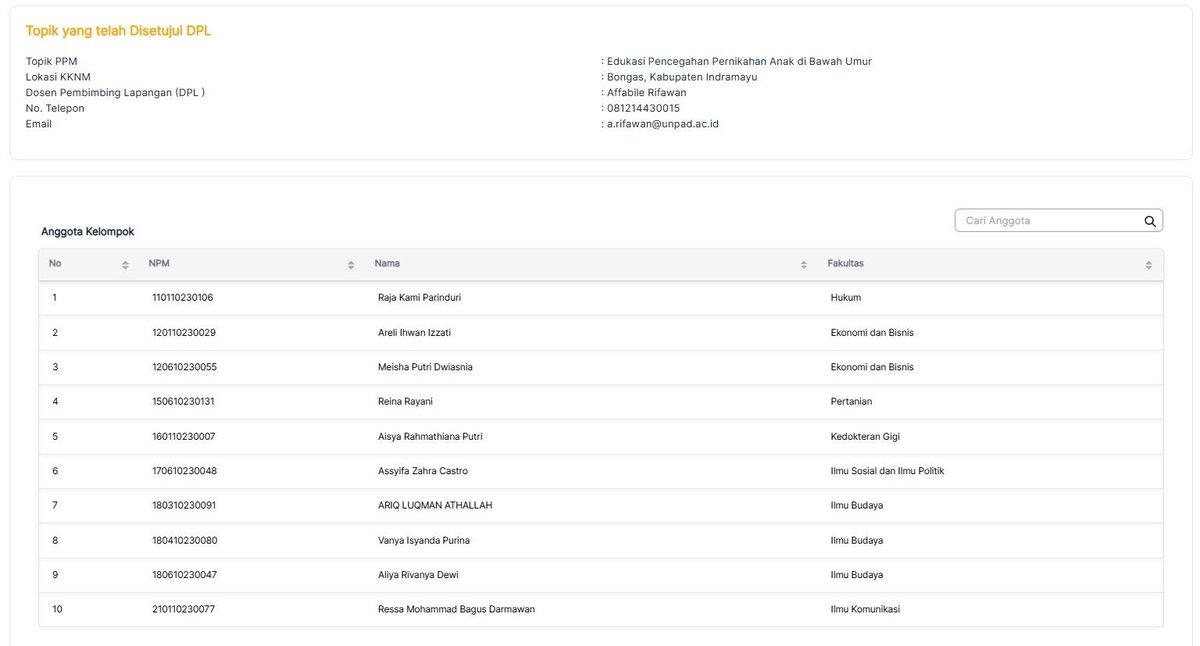
Task: Click NPM 180410230080
Action: point(184,541)
